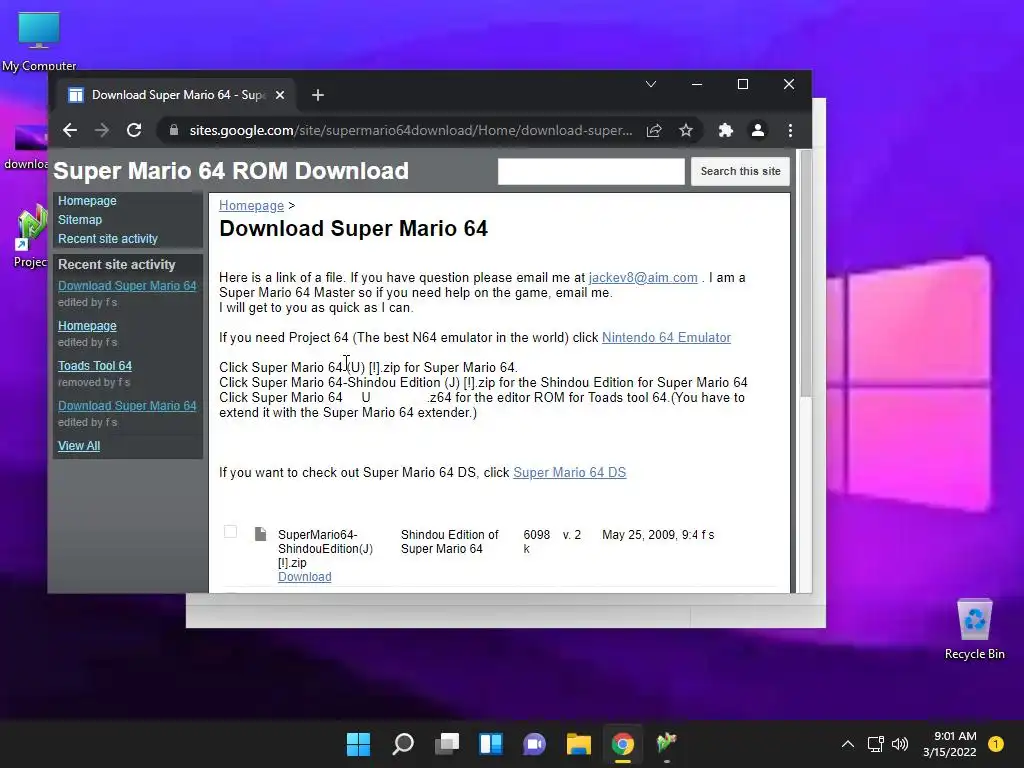Open Chrome's three-dot menu
Screen dimensions: 1024x768
[790, 130]
